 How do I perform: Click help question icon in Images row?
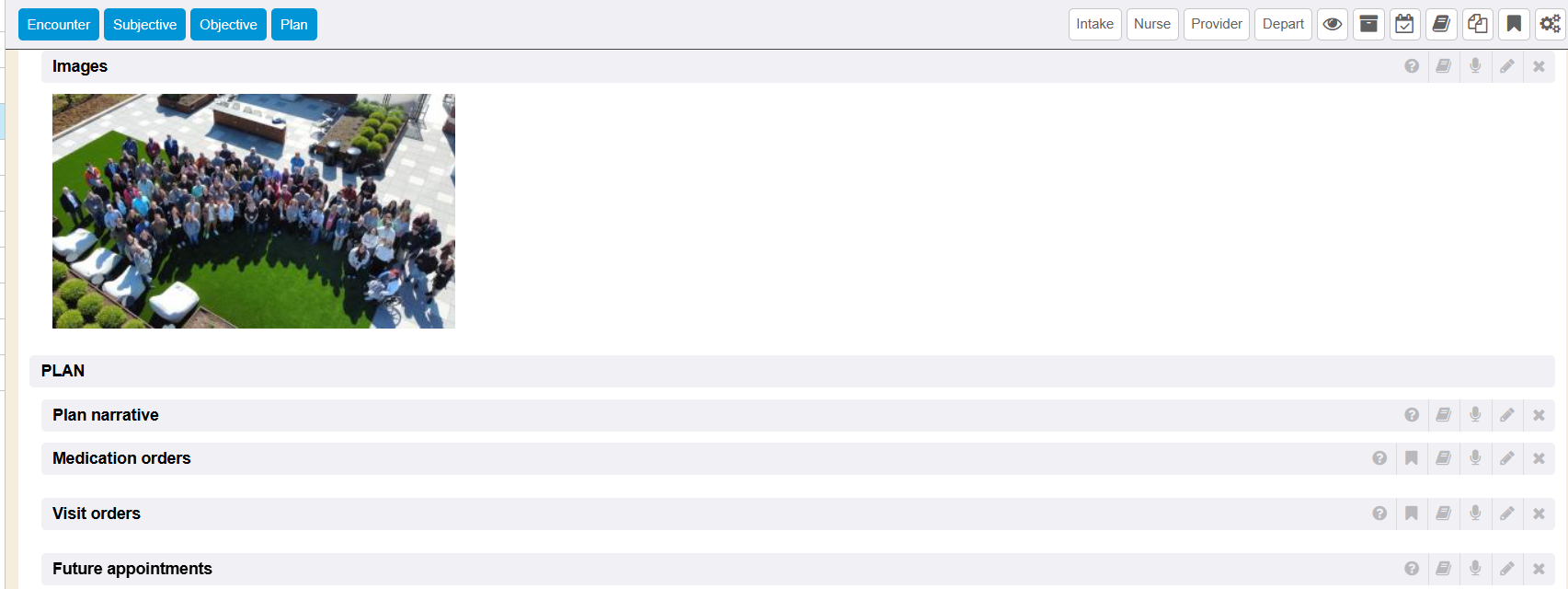pos(1412,66)
